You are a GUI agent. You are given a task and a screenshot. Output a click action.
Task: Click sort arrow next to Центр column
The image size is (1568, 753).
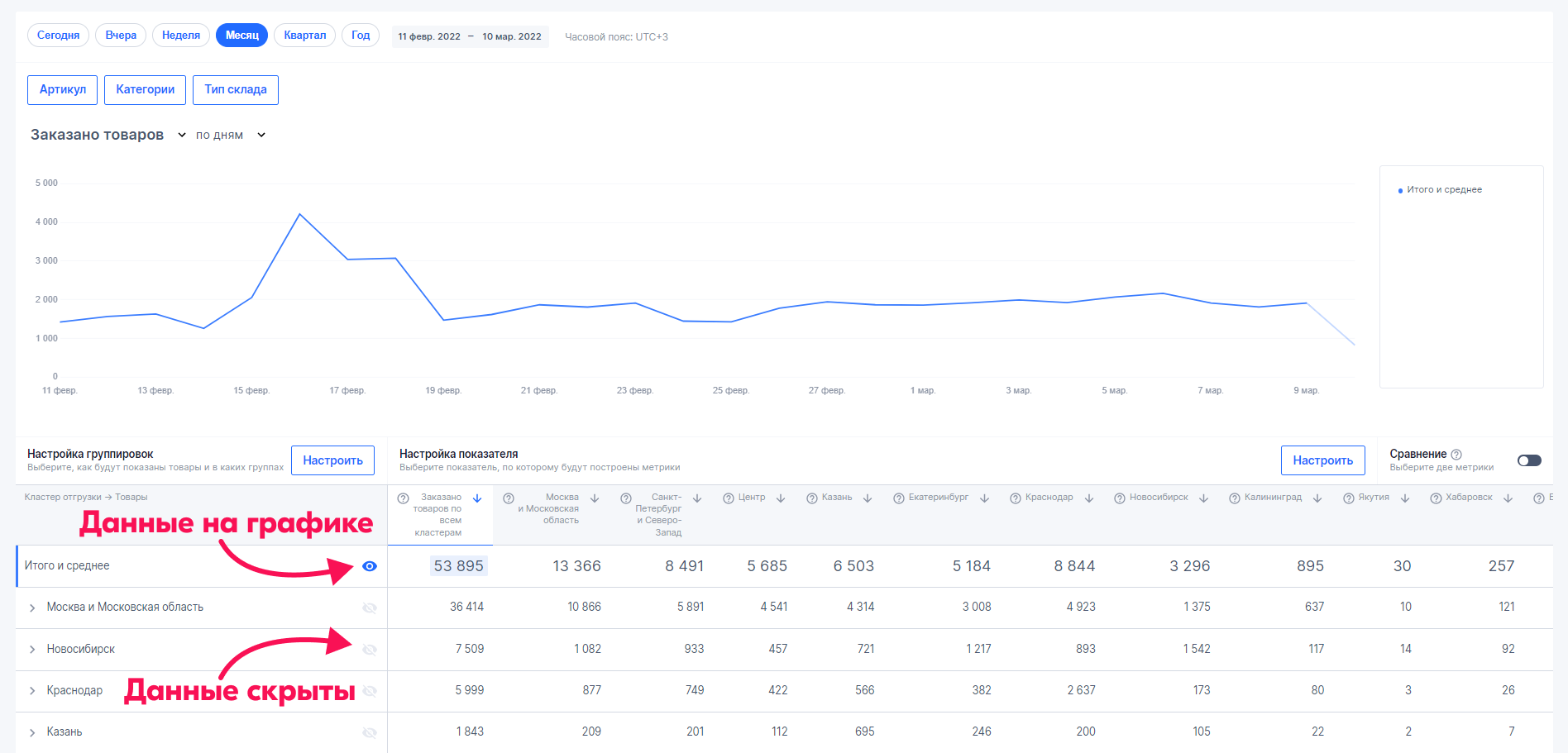tap(781, 498)
